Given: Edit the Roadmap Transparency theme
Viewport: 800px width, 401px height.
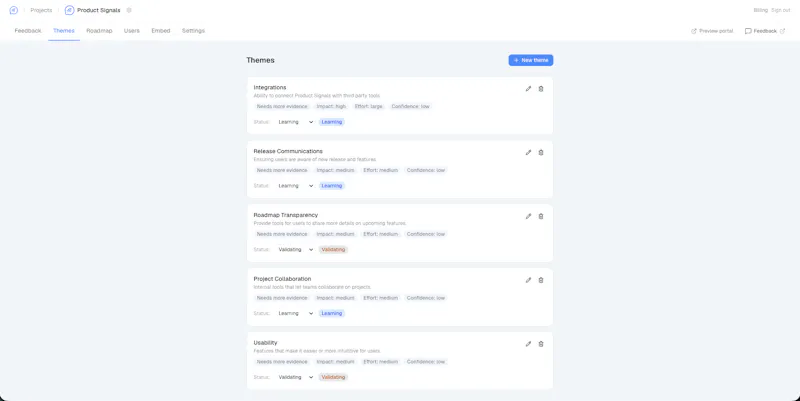Looking at the screenshot, I should [529, 216].
